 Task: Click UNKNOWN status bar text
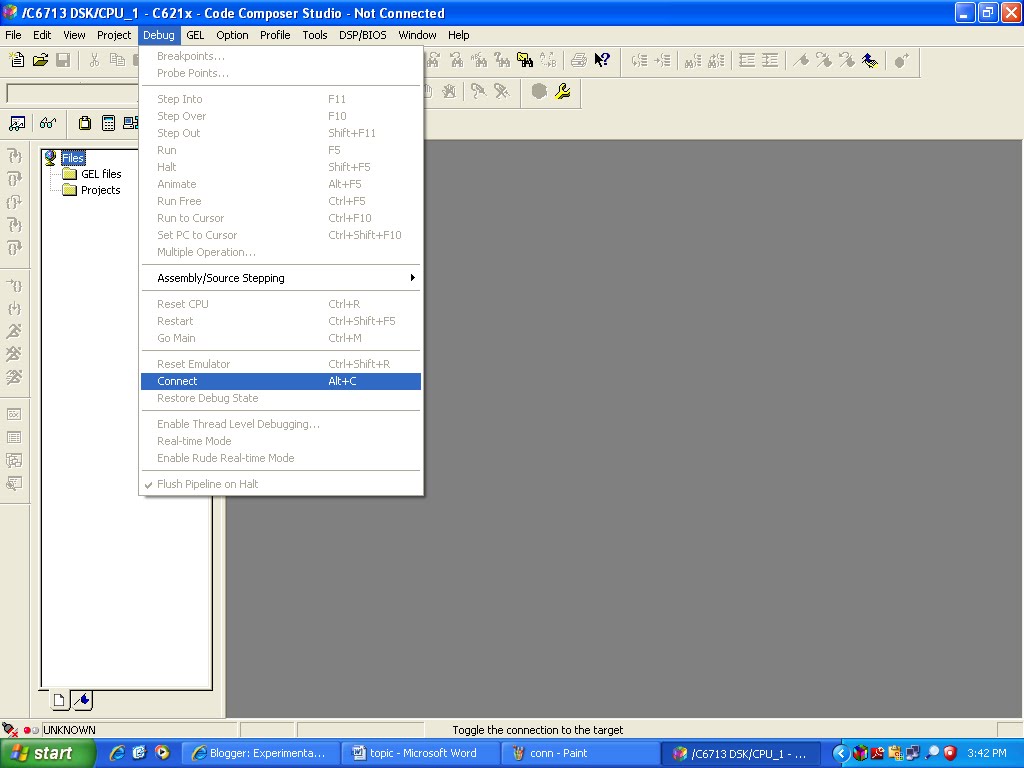[x=69, y=729]
